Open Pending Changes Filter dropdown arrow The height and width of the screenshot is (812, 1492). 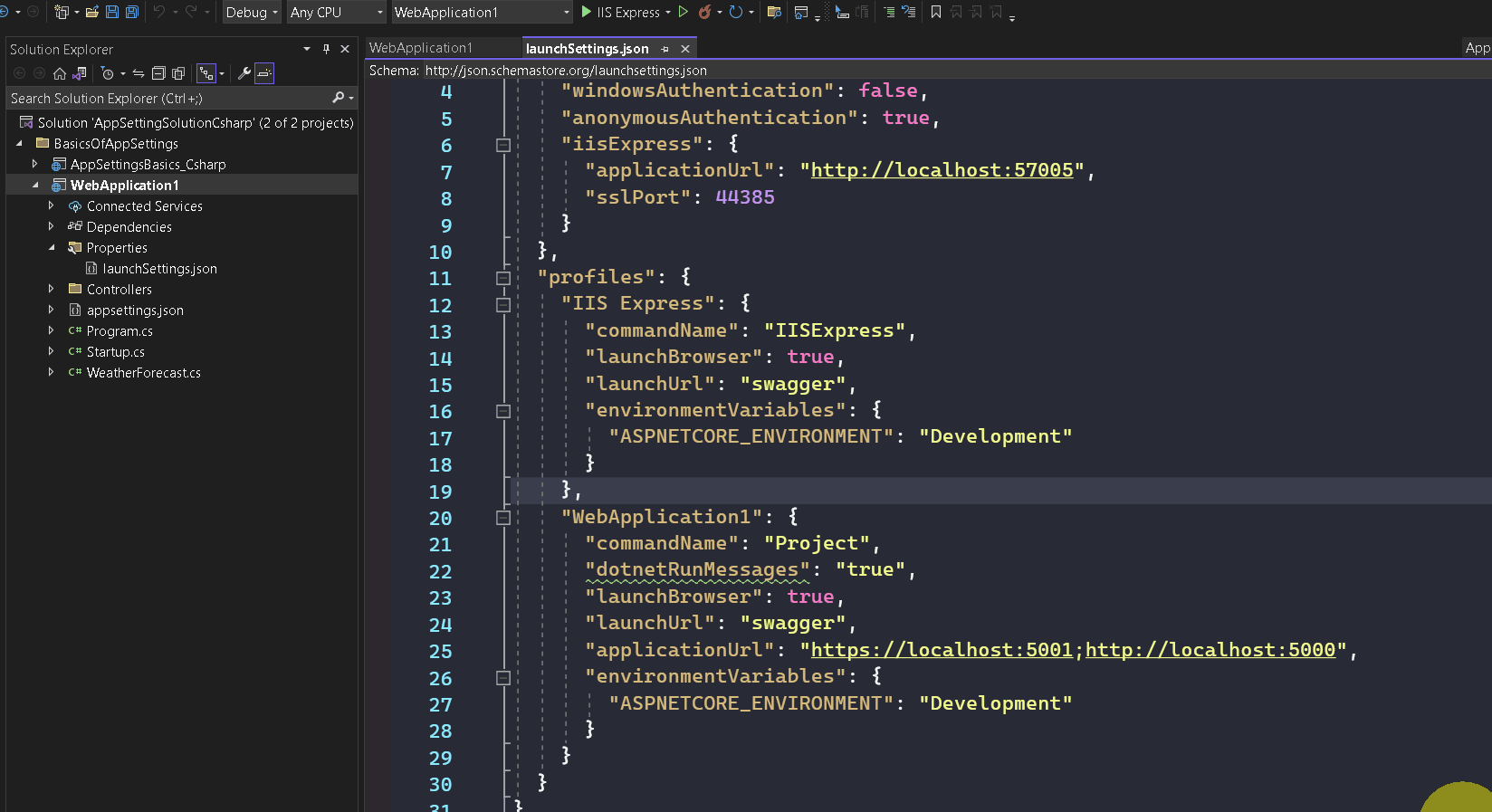[x=122, y=73]
